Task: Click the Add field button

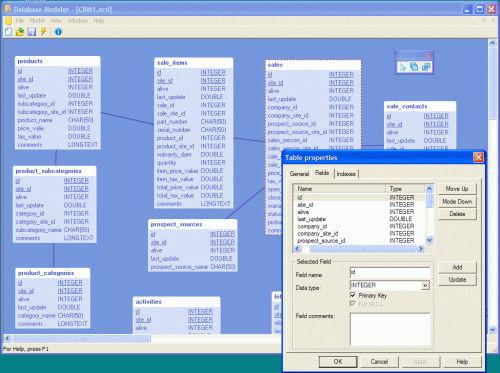Action: coord(457,267)
